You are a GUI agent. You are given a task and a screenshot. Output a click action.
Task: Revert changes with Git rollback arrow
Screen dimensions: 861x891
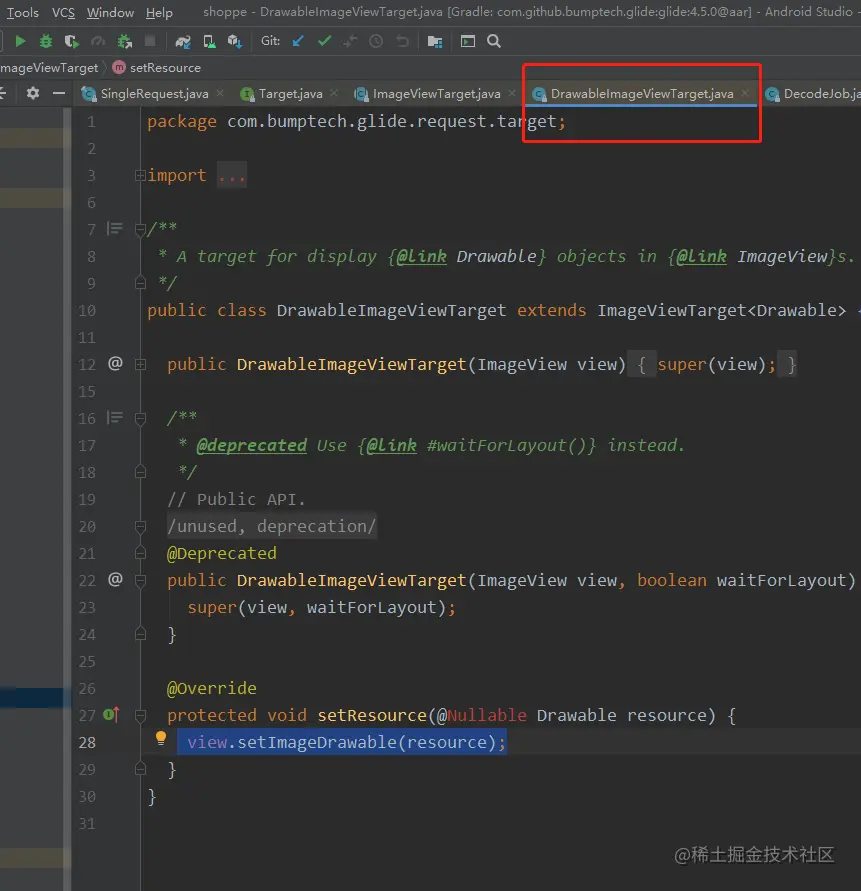click(402, 41)
